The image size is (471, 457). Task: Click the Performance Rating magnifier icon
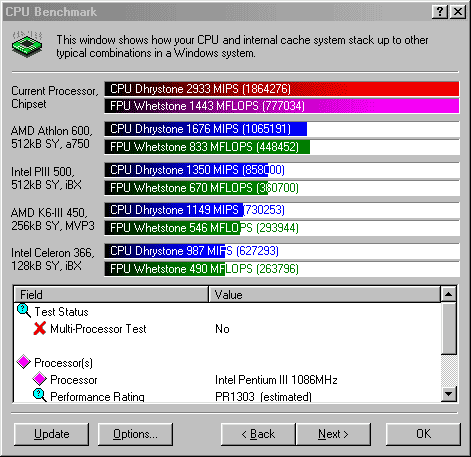pyautogui.click(x=39, y=395)
